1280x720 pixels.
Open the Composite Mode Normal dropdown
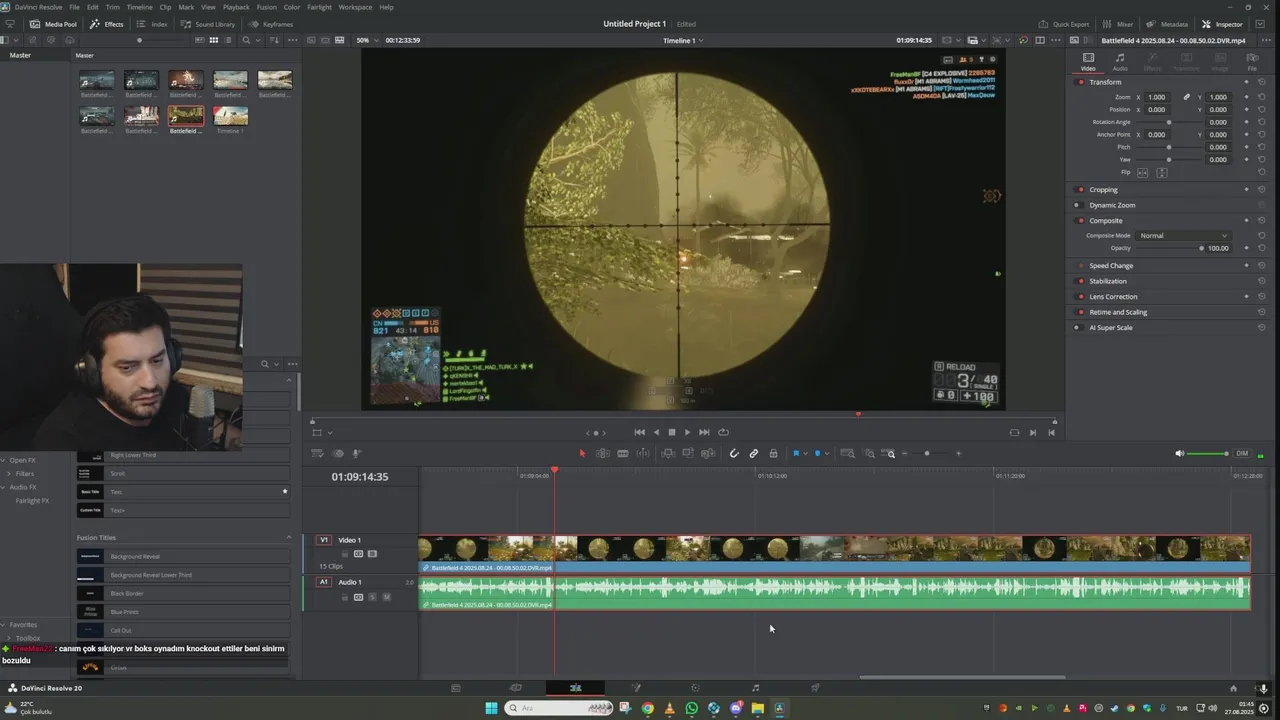pos(1183,235)
